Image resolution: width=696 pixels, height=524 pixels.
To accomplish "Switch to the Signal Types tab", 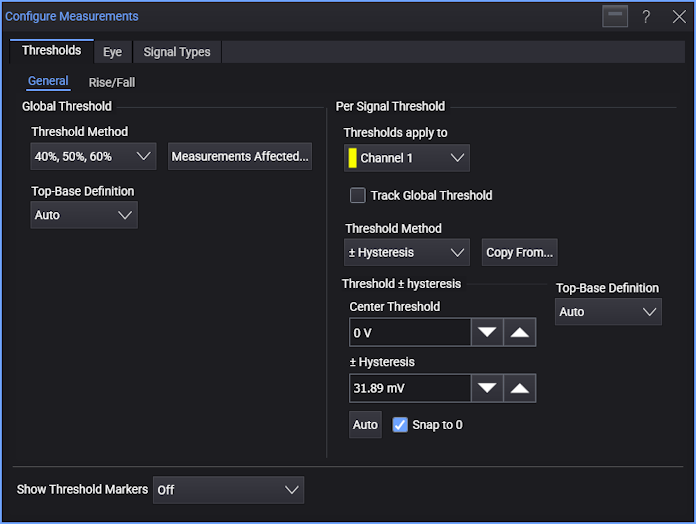I will (177, 52).
